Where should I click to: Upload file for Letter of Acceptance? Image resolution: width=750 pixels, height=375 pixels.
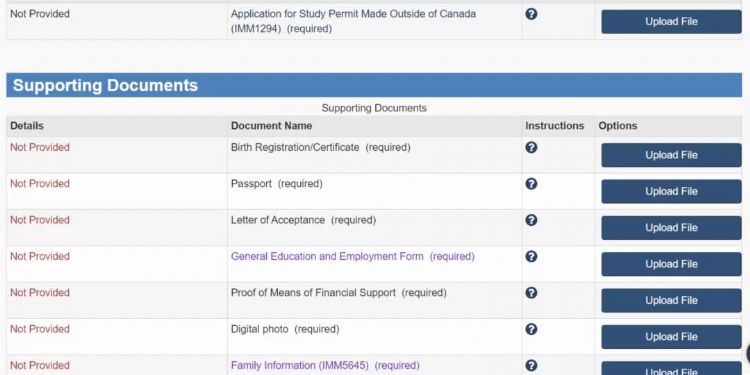point(671,228)
